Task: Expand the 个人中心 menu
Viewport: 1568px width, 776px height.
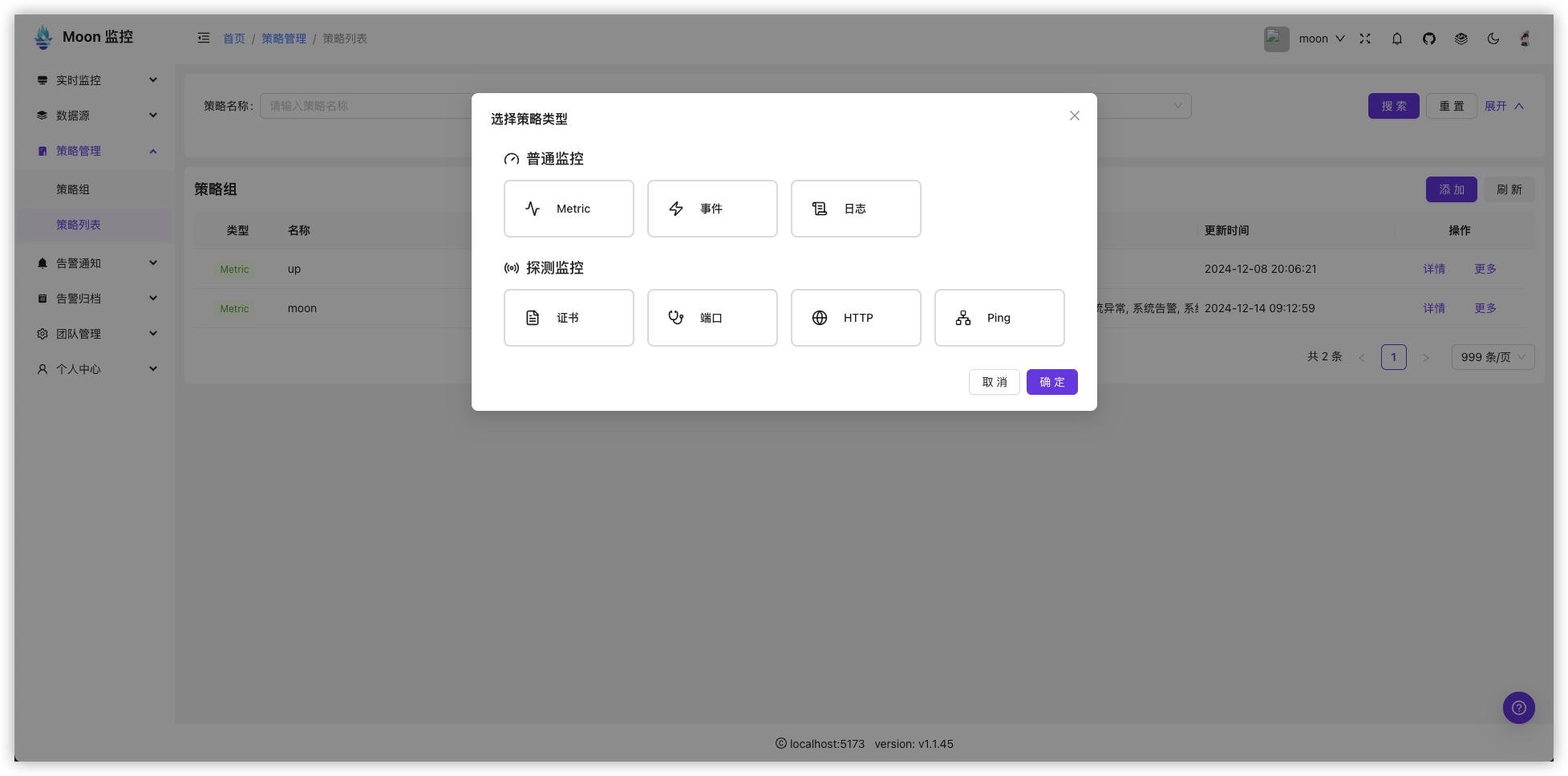Action: click(96, 369)
